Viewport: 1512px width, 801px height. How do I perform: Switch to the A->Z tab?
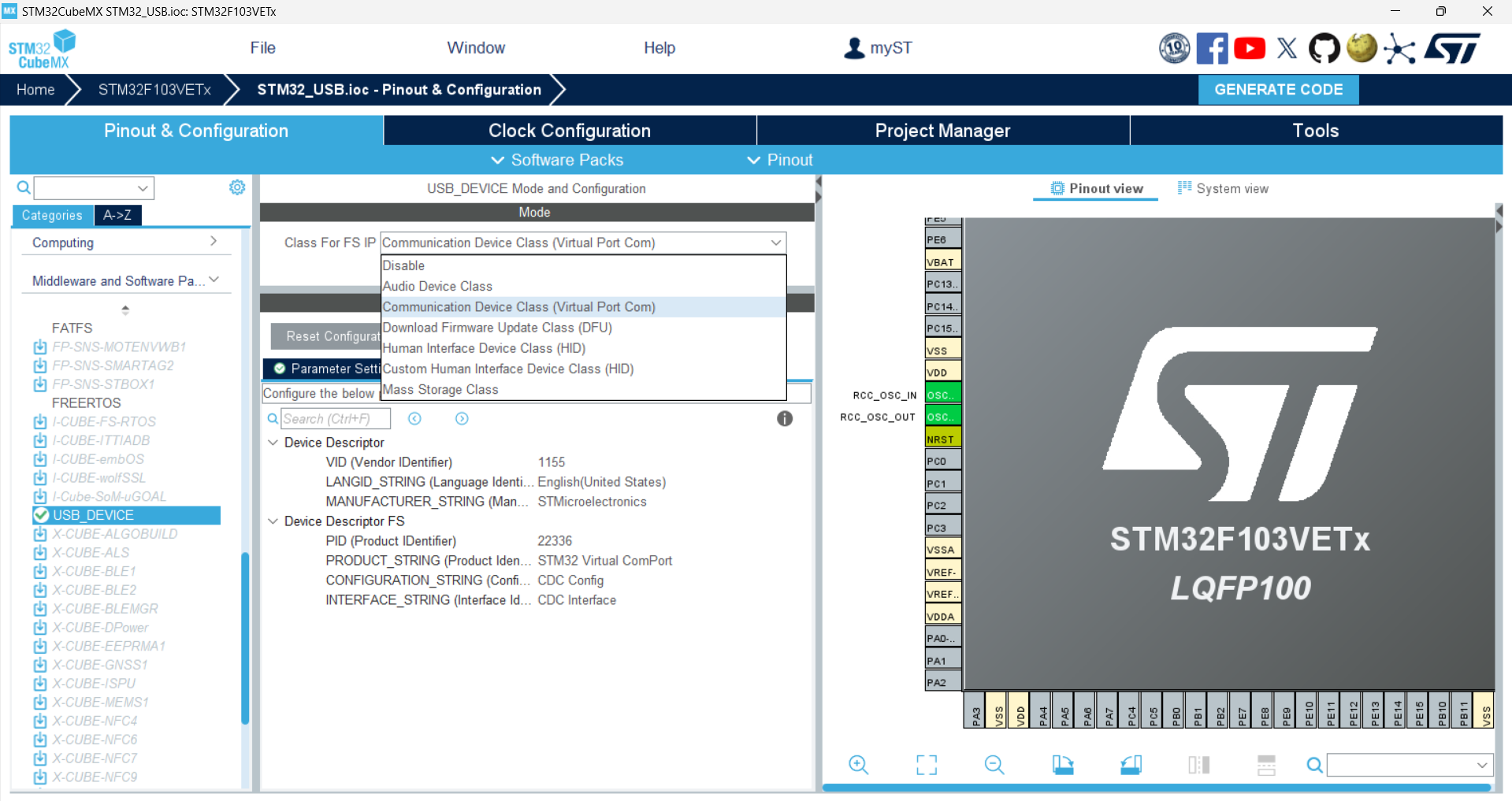(x=117, y=215)
